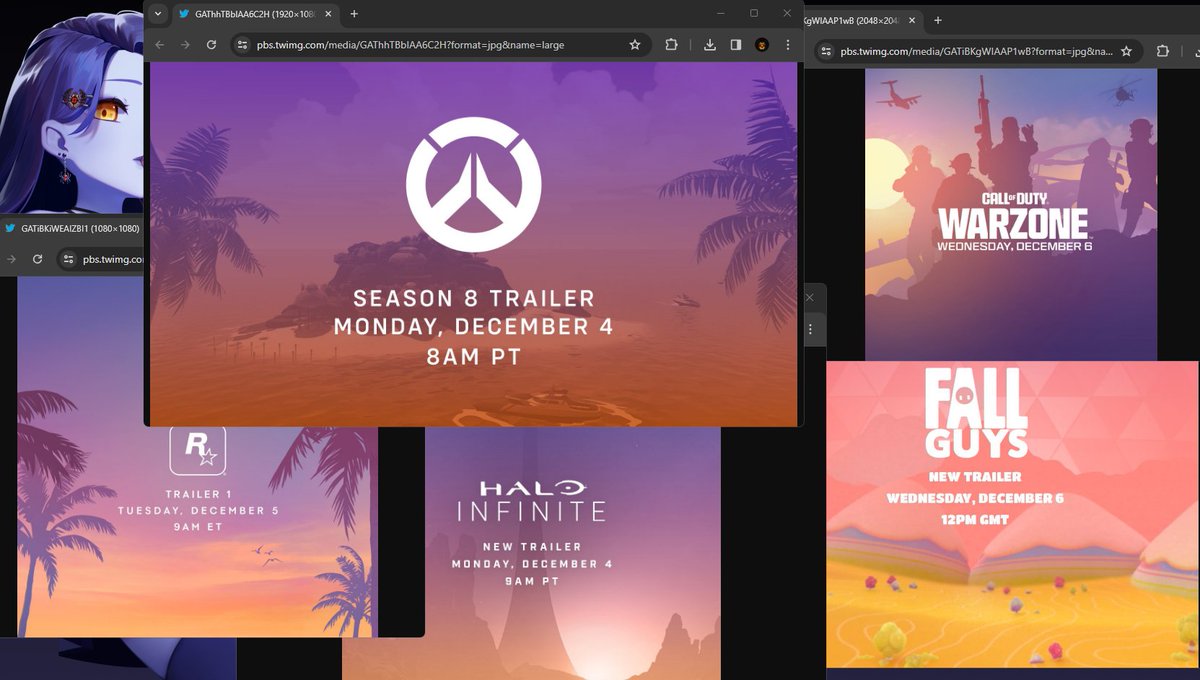Click the left Rockstar window's address bar
Viewport: 1200px width, 680px height.
(100, 259)
